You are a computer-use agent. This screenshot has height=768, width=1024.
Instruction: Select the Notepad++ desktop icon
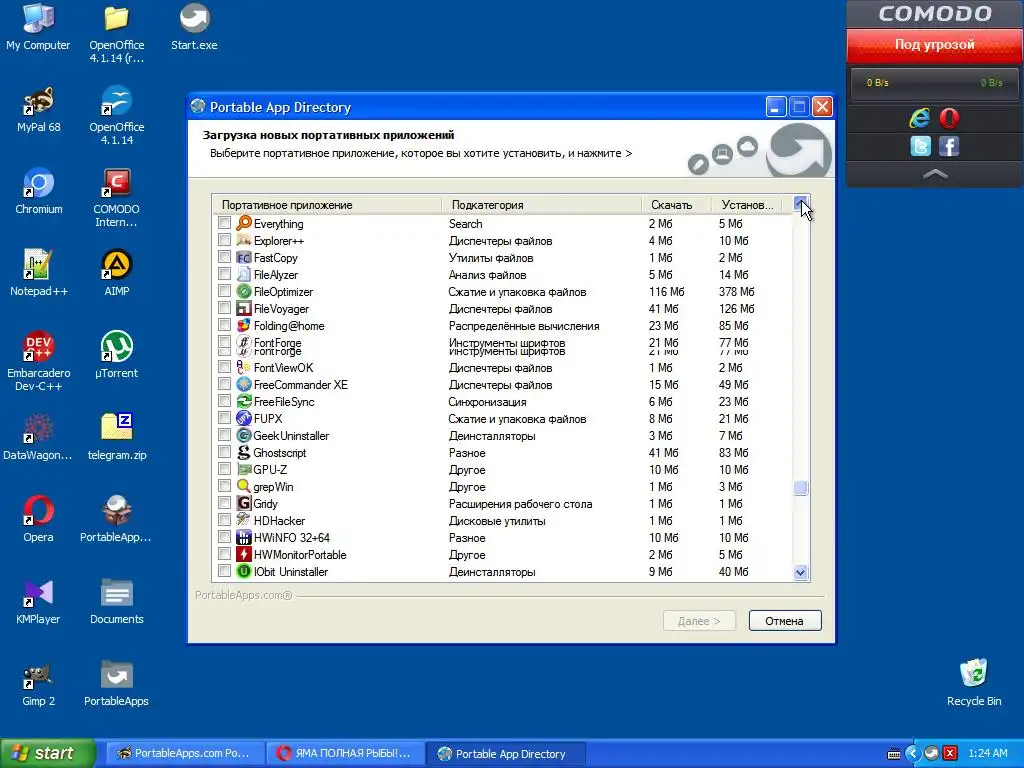point(39,273)
